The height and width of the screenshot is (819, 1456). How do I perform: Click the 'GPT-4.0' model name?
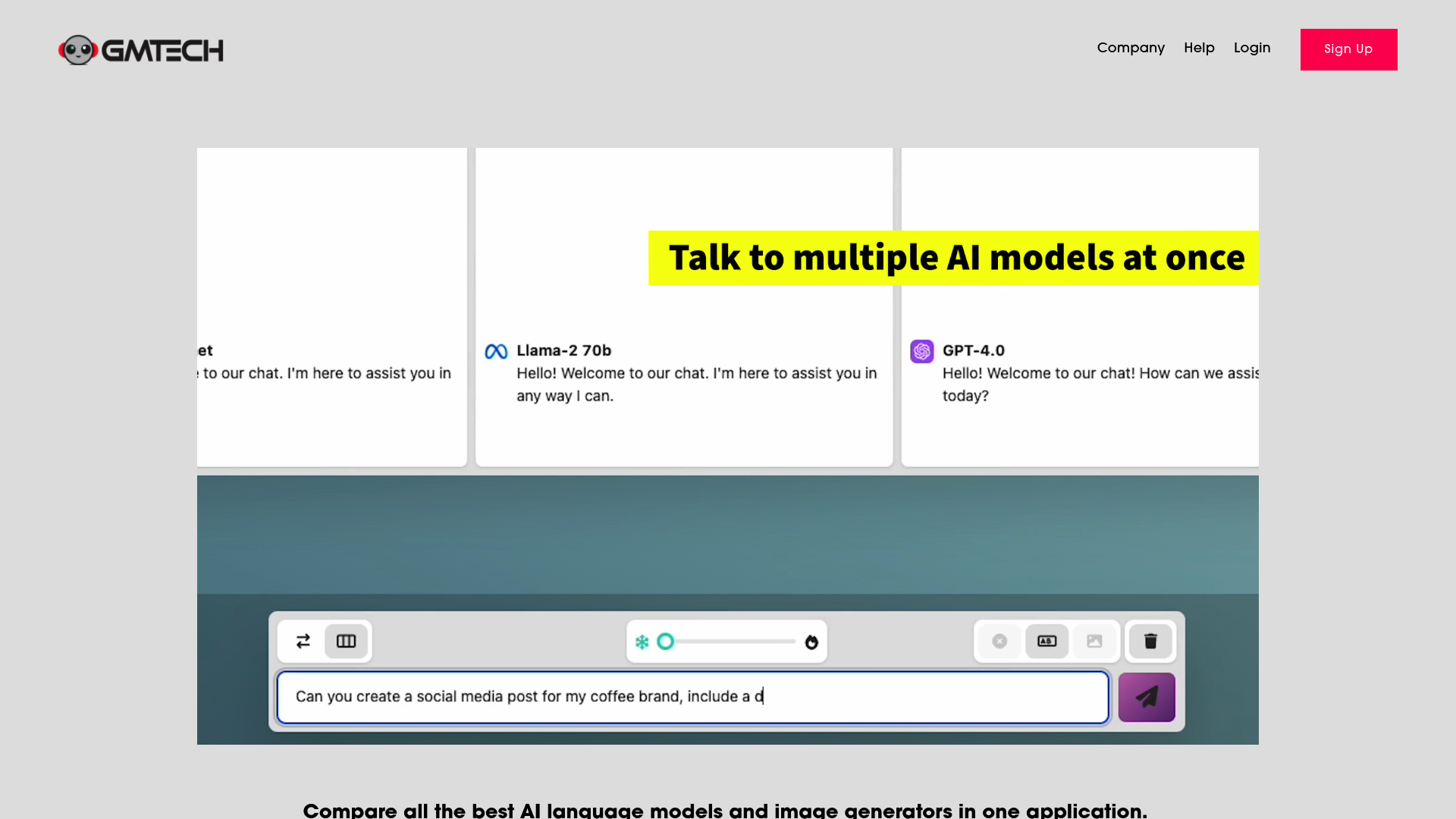(x=974, y=350)
